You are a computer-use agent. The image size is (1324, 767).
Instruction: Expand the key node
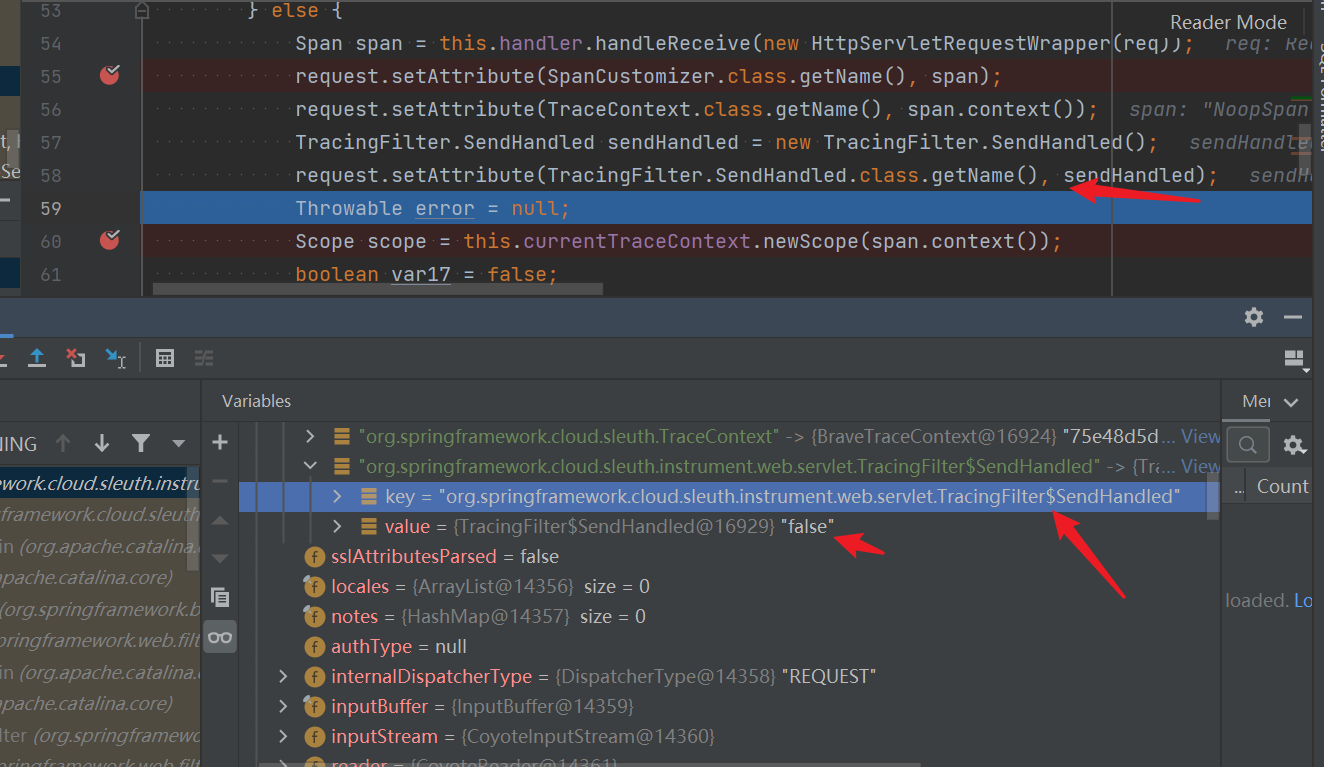[x=337, y=496]
